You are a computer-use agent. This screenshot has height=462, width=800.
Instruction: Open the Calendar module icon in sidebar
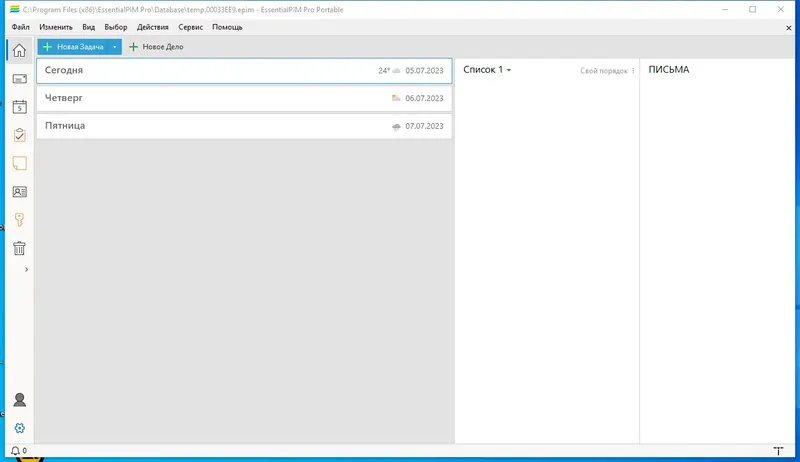[19, 107]
